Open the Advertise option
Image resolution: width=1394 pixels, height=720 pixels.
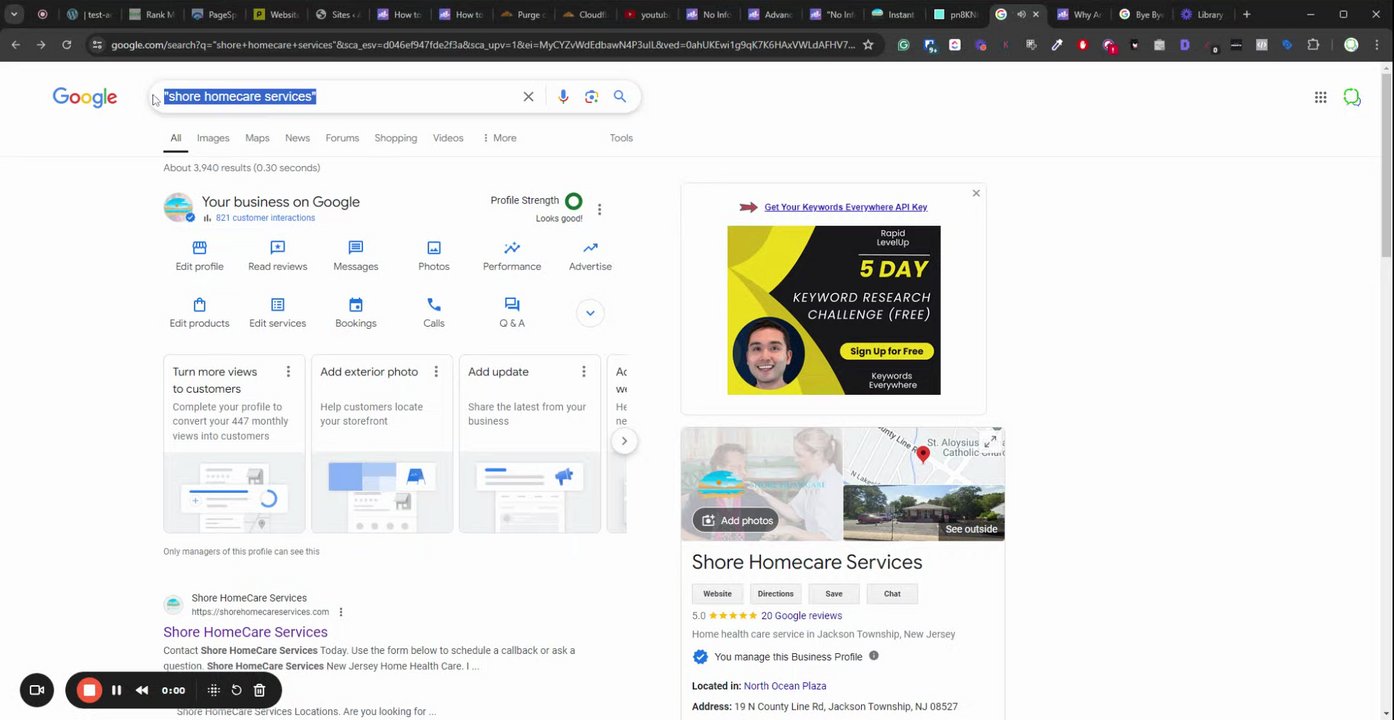pyautogui.click(x=590, y=256)
